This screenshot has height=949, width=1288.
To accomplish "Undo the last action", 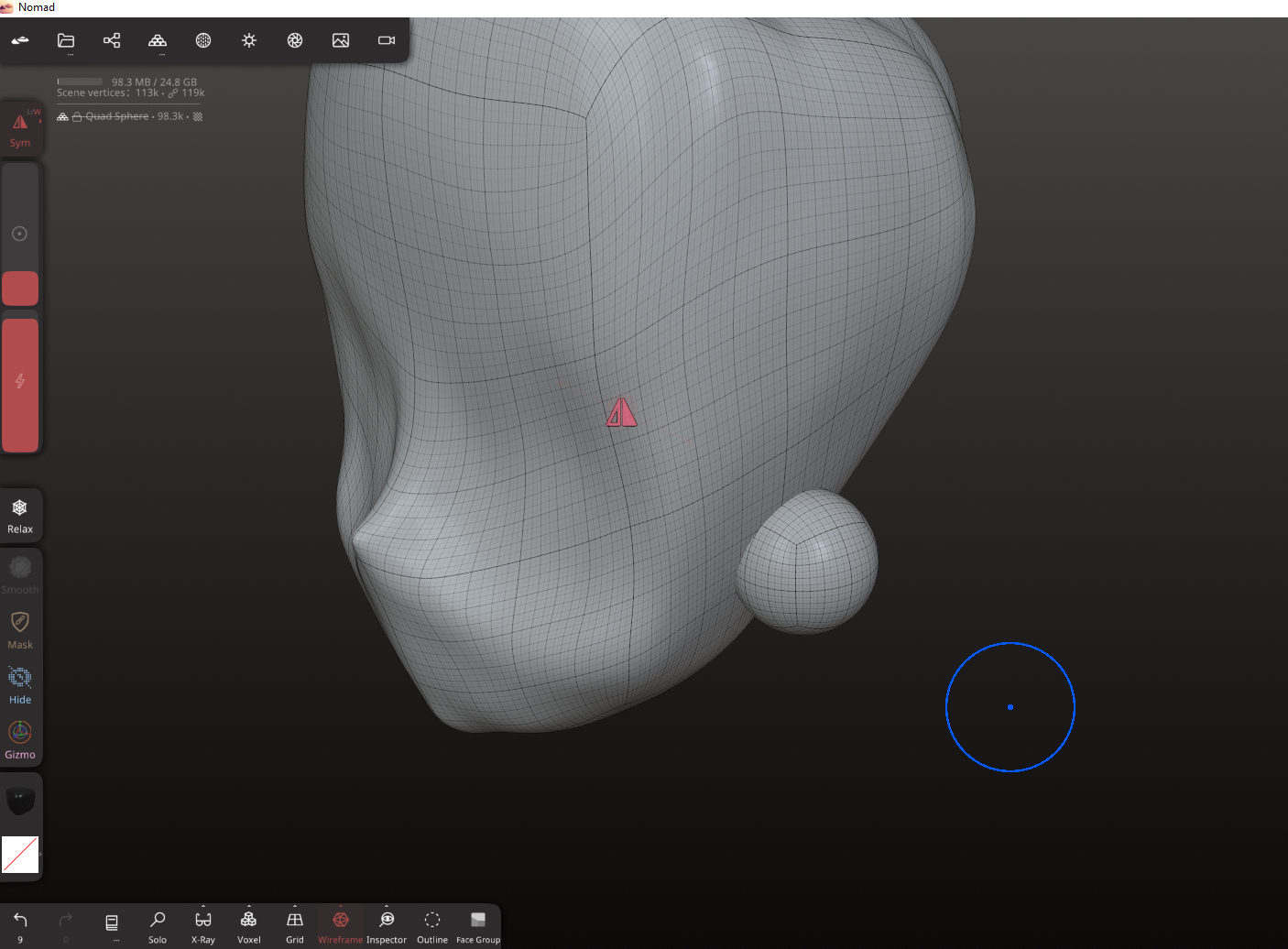I will [20, 926].
